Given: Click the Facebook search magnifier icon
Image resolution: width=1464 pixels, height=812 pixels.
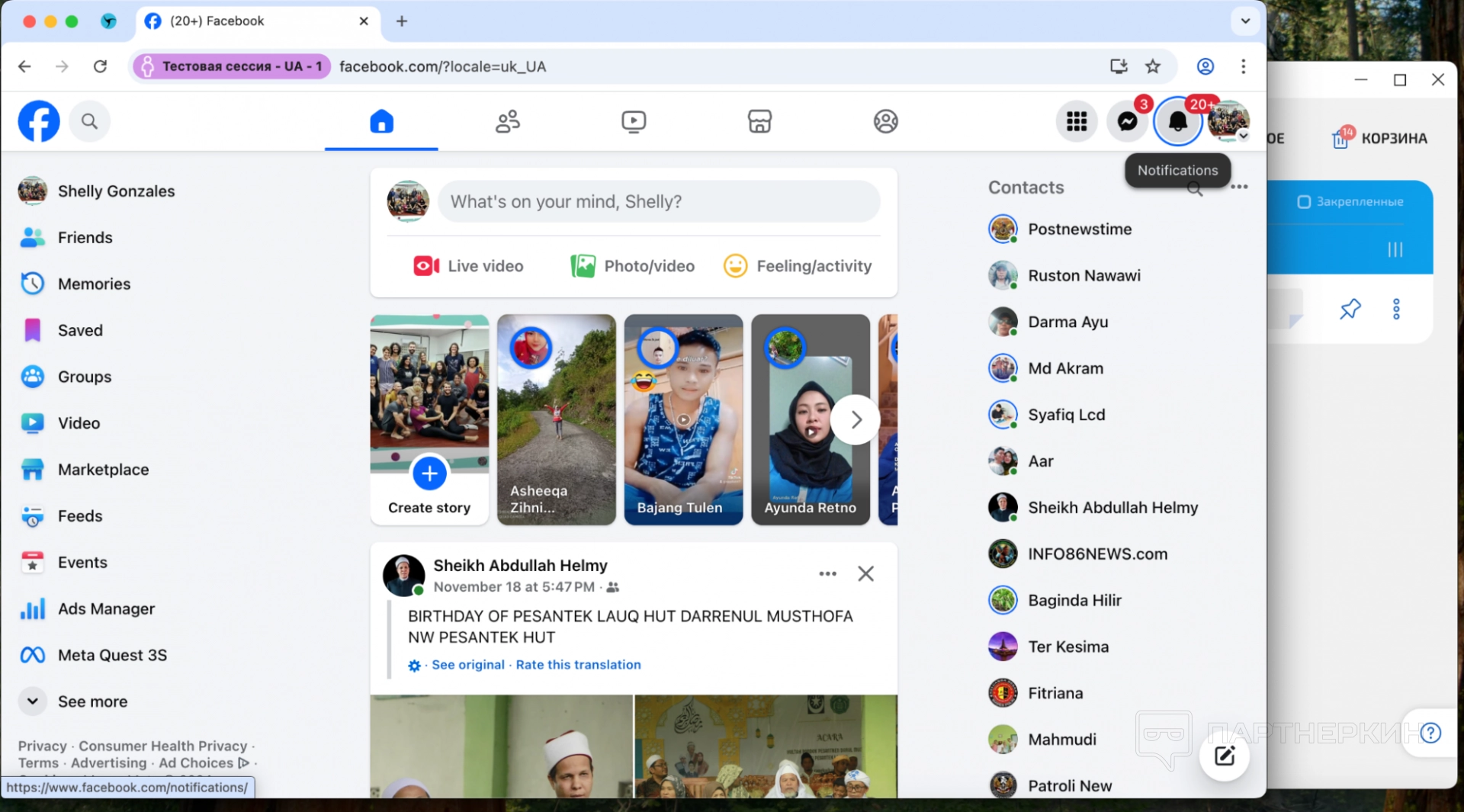Looking at the screenshot, I should pyautogui.click(x=89, y=121).
